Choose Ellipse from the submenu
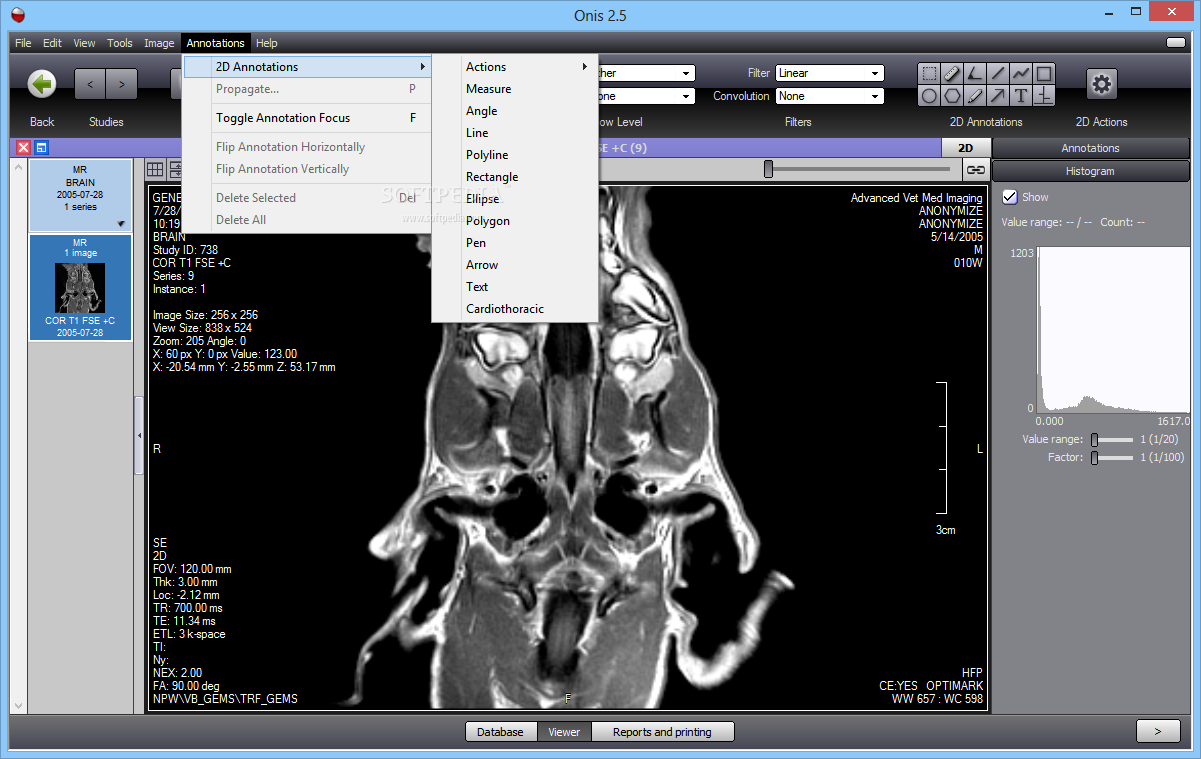 coord(515,199)
